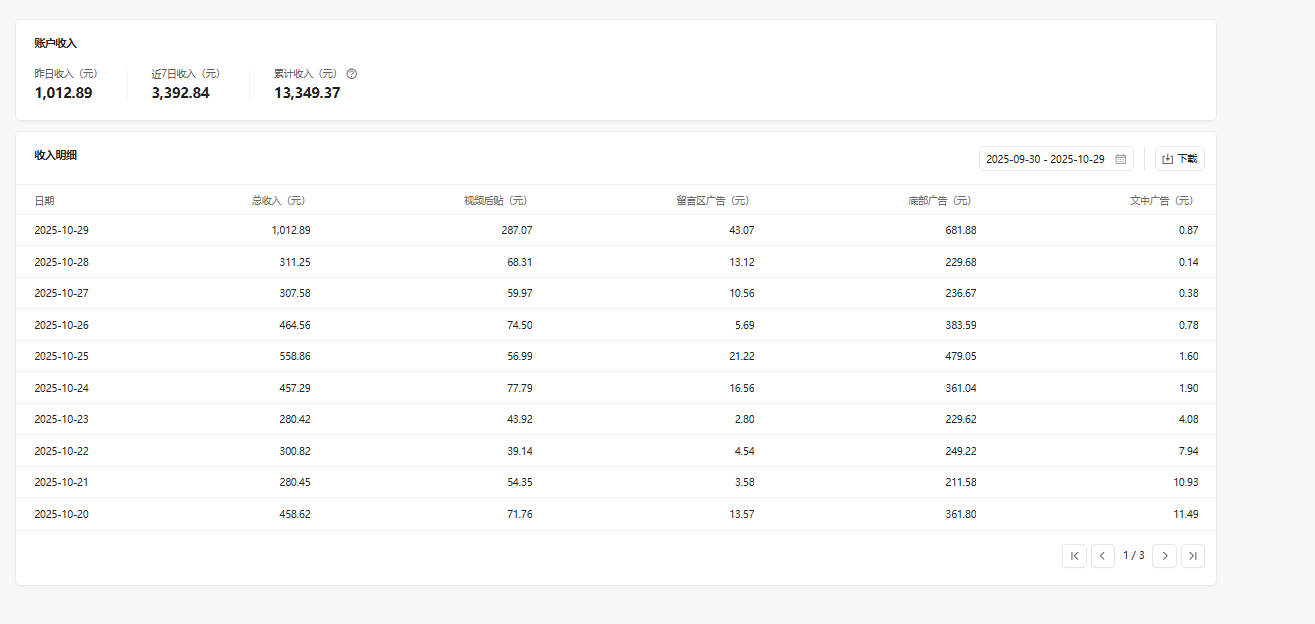The width and height of the screenshot is (1315, 624).
Task: Click the 视频后贴（元） column header
Action: point(495,201)
